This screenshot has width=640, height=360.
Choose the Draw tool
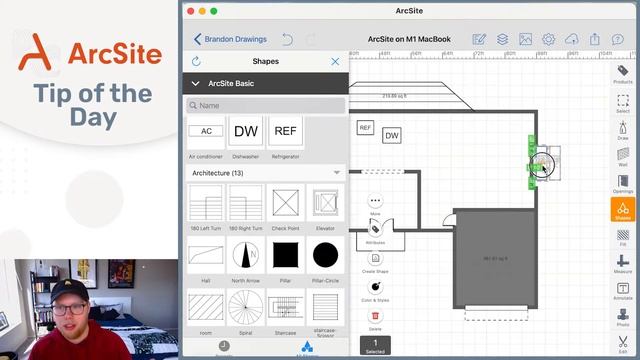pyautogui.click(x=622, y=131)
